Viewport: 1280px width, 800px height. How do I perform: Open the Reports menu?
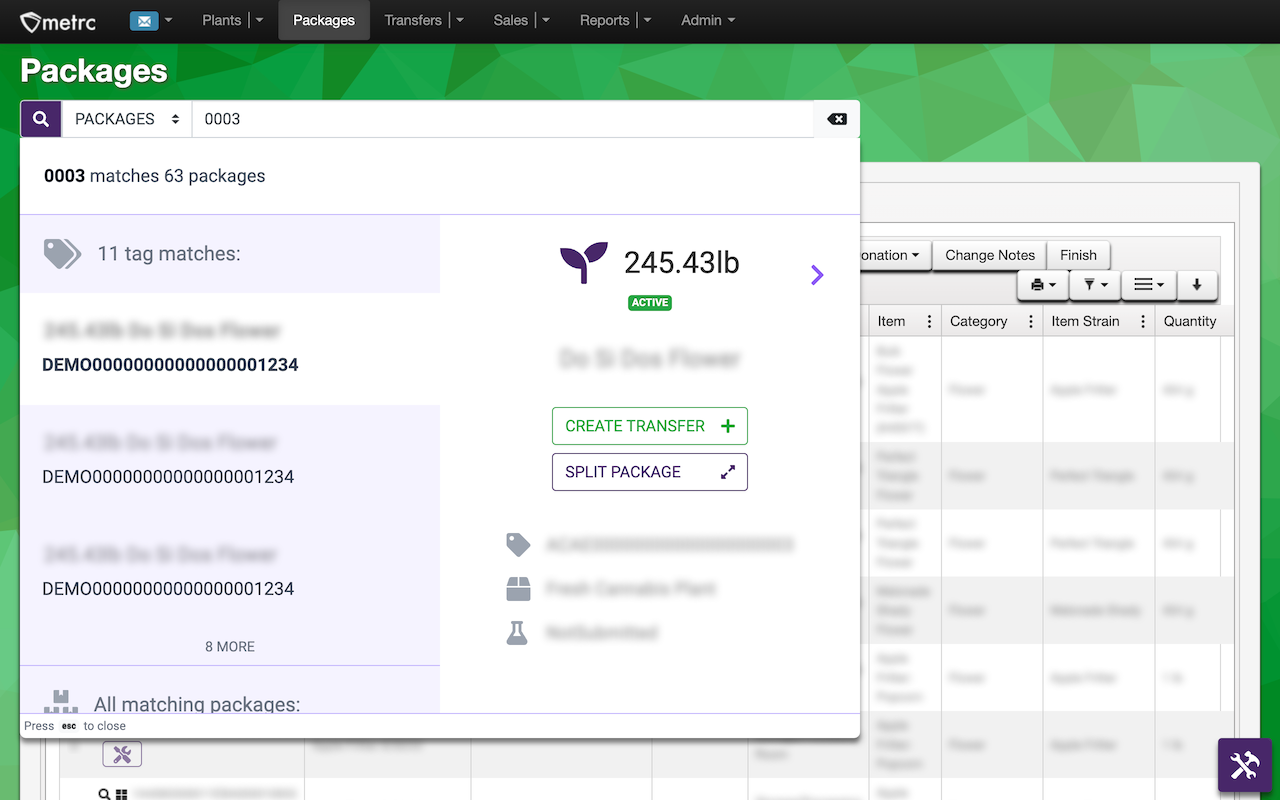[x=615, y=20]
